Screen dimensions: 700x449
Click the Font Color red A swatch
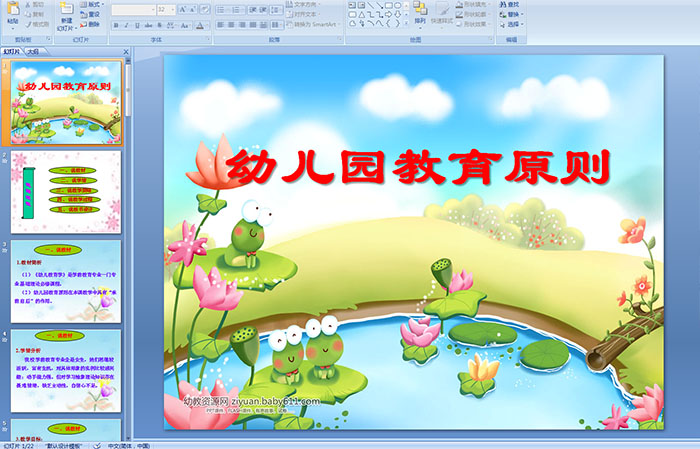(x=200, y=25)
